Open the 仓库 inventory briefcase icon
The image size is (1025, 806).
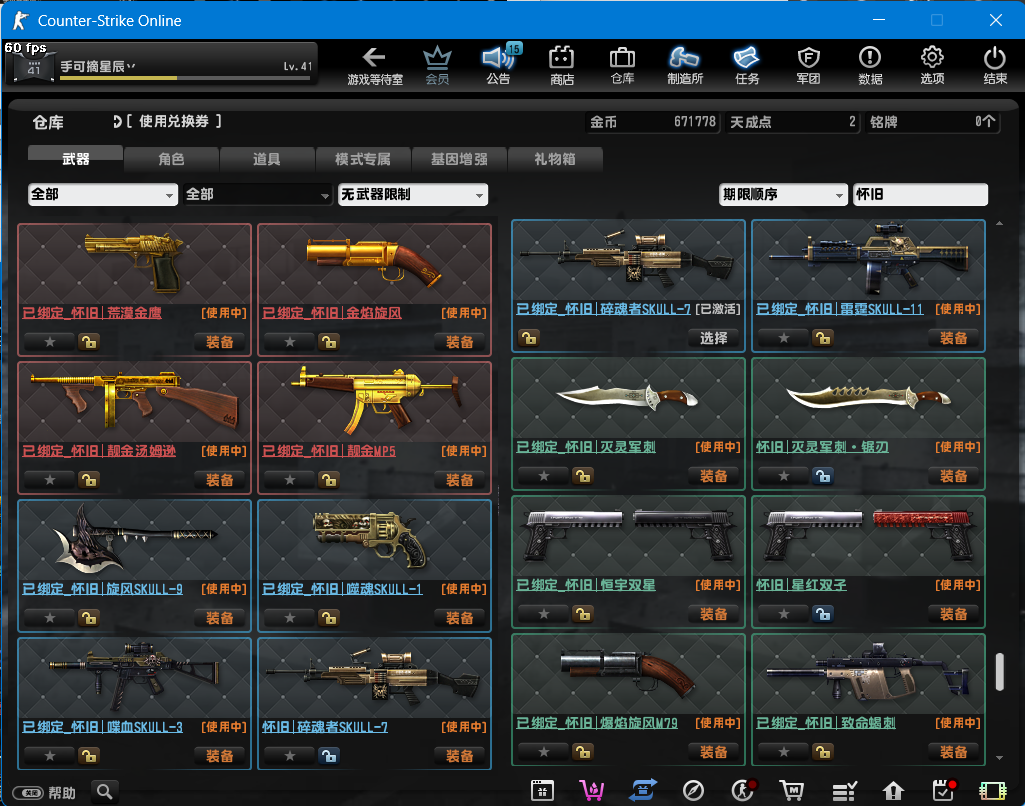point(622,65)
